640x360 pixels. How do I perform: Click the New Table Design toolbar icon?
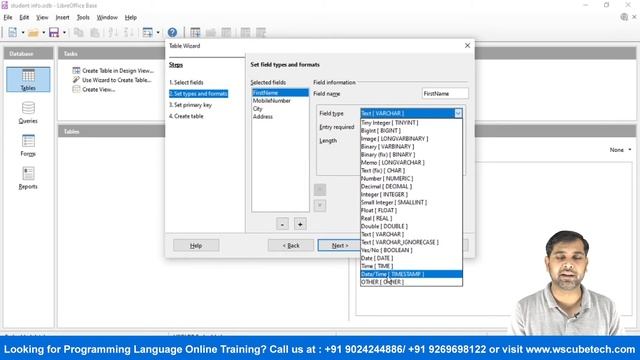click(195, 32)
